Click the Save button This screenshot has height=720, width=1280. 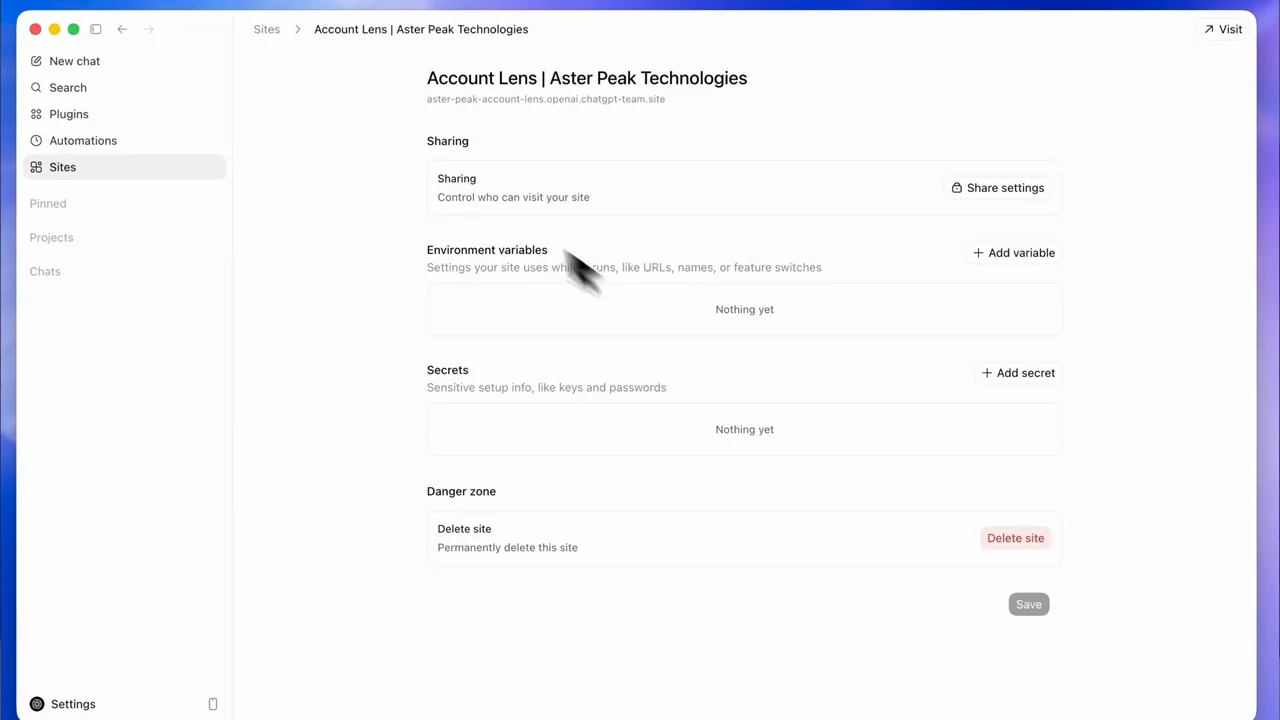pyautogui.click(x=1029, y=604)
